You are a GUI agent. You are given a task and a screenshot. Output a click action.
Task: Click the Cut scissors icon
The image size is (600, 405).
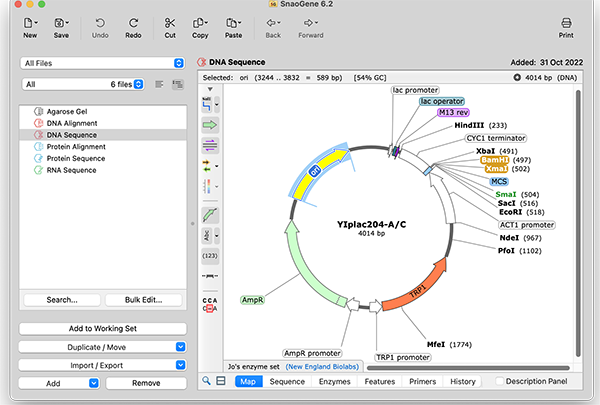[170, 22]
